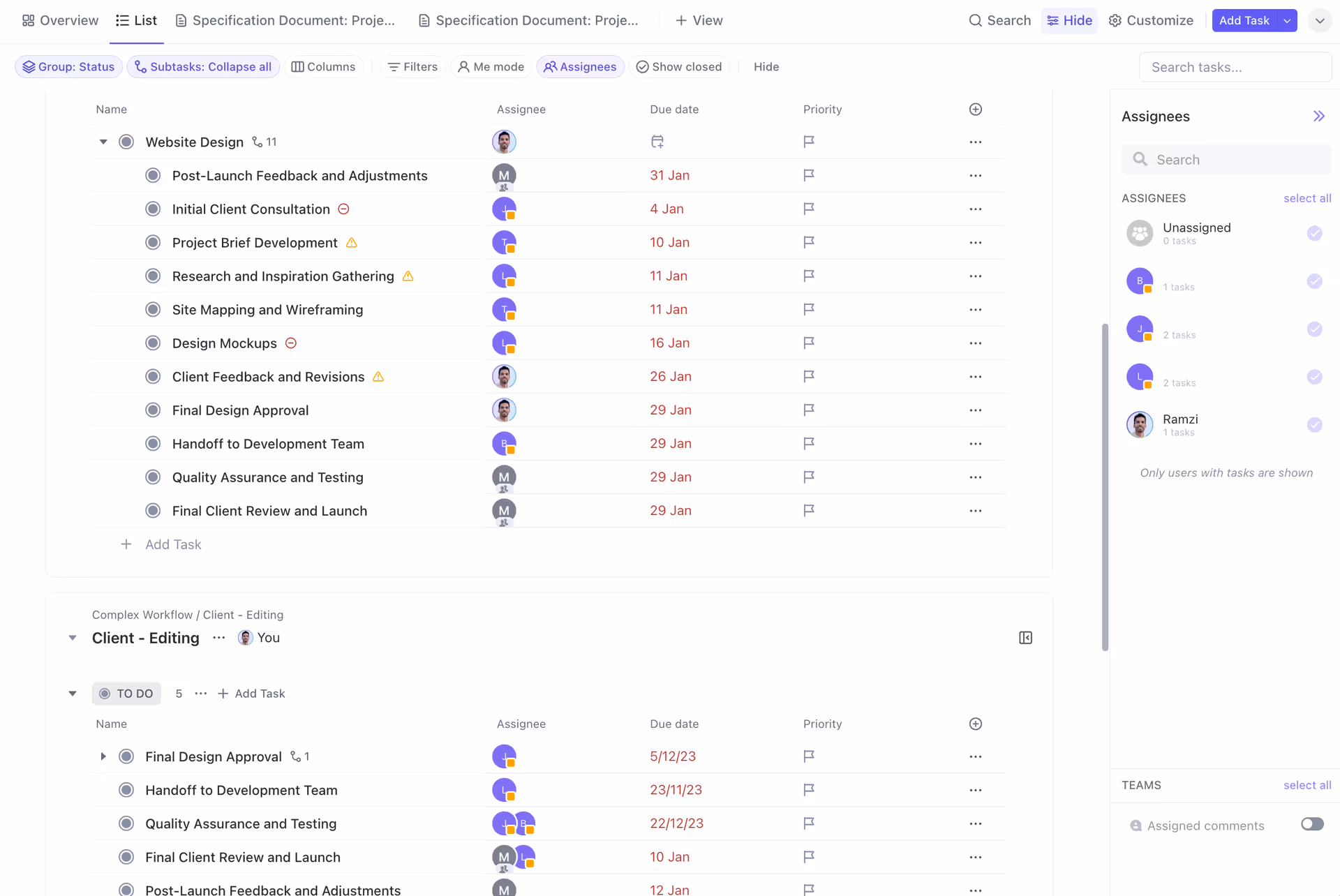
Task: Open the Search in the top bar
Action: [x=999, y=20]
